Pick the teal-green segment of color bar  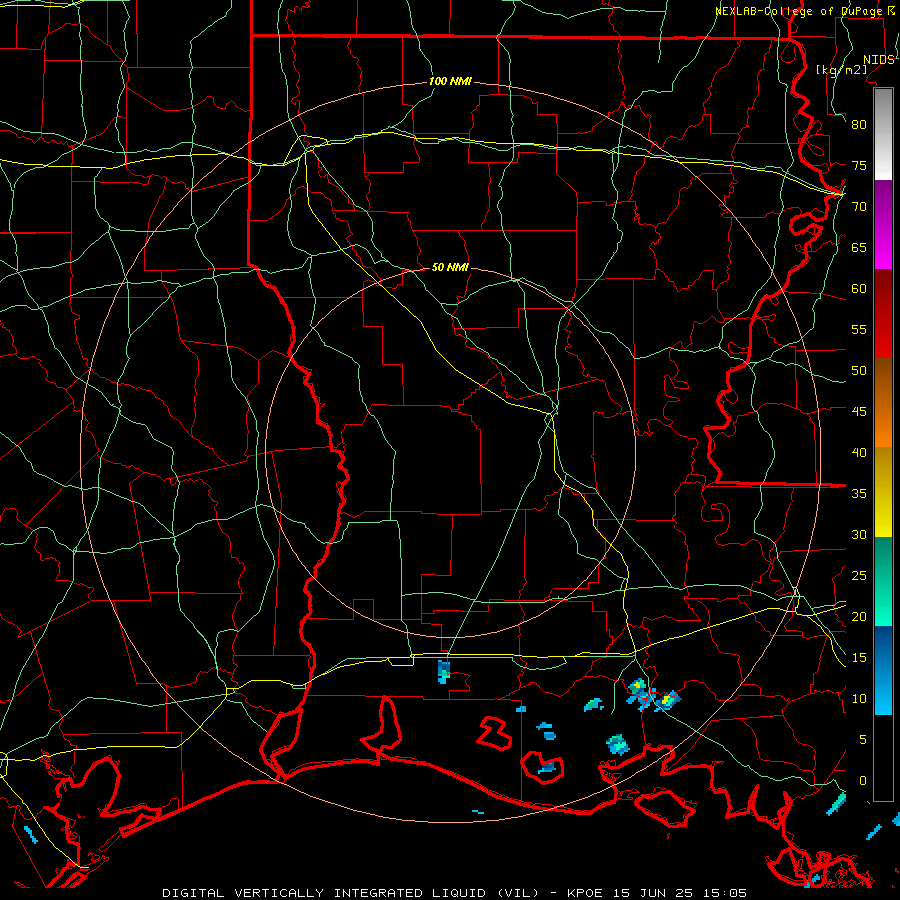pos(883,581)
